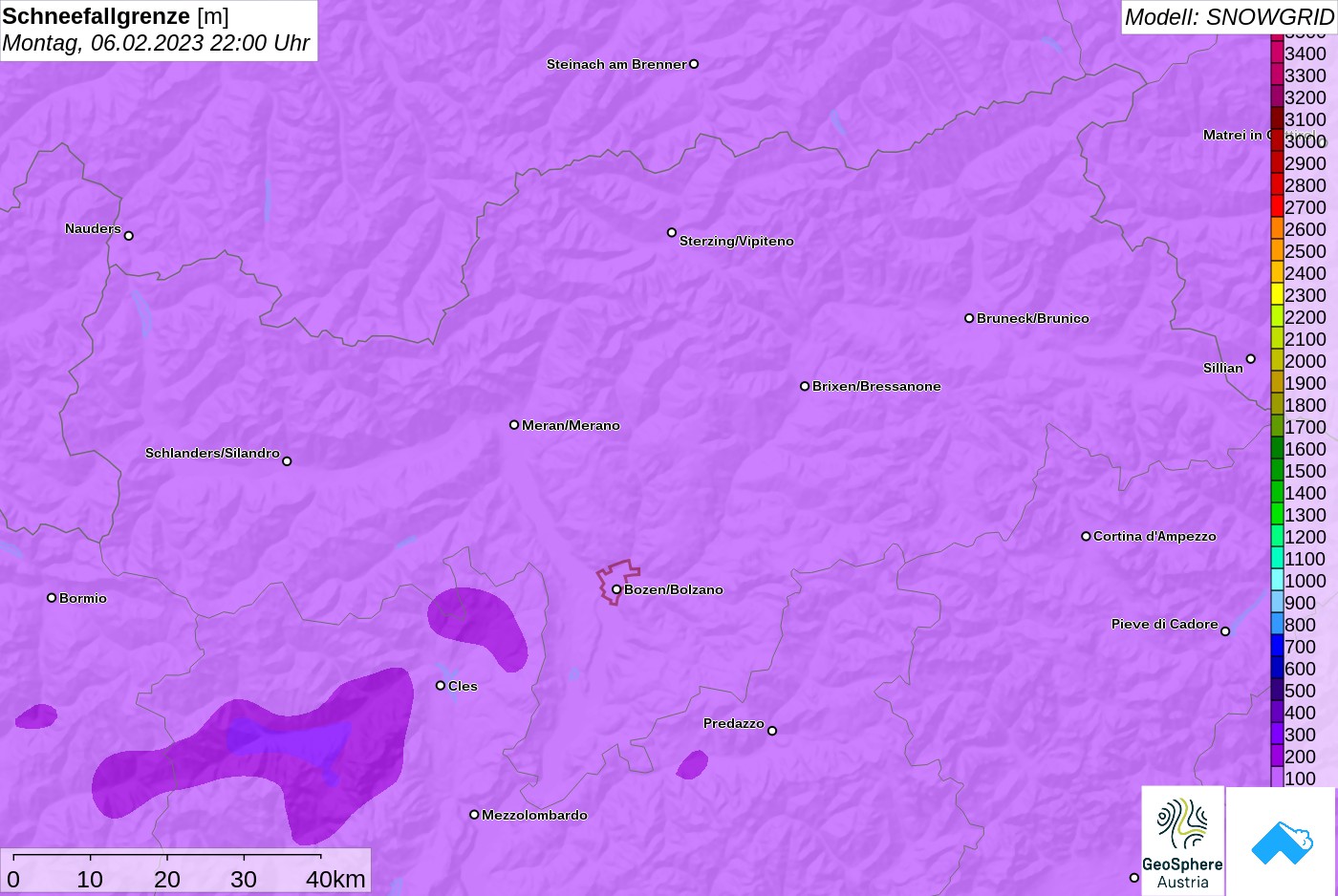The image size is (1338, 896).
Task: Click the legend value "2000"
Action: pos(1306,361)
